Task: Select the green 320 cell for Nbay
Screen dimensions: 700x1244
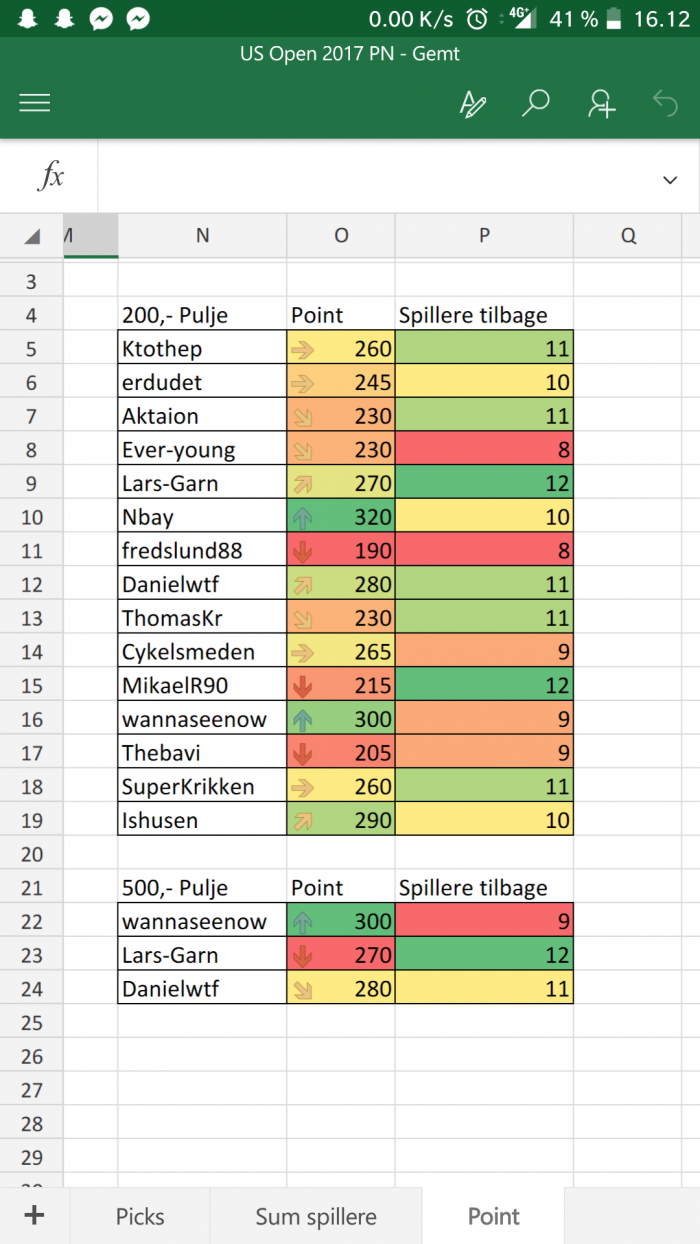Action: tap(341, 517)
